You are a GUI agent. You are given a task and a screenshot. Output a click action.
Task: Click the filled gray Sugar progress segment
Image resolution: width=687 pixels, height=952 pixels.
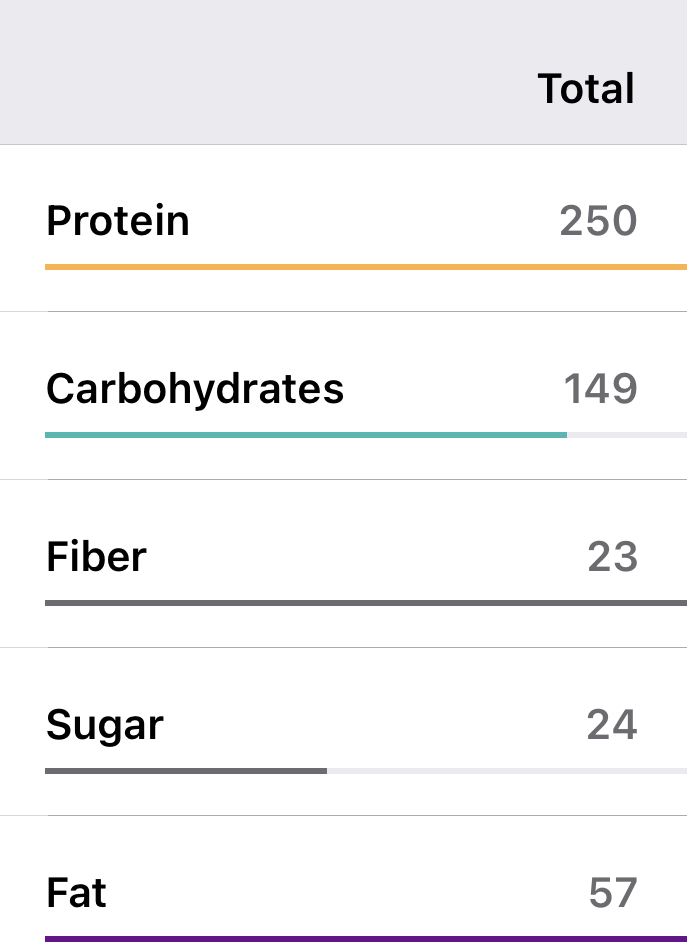tap(186, 771)
